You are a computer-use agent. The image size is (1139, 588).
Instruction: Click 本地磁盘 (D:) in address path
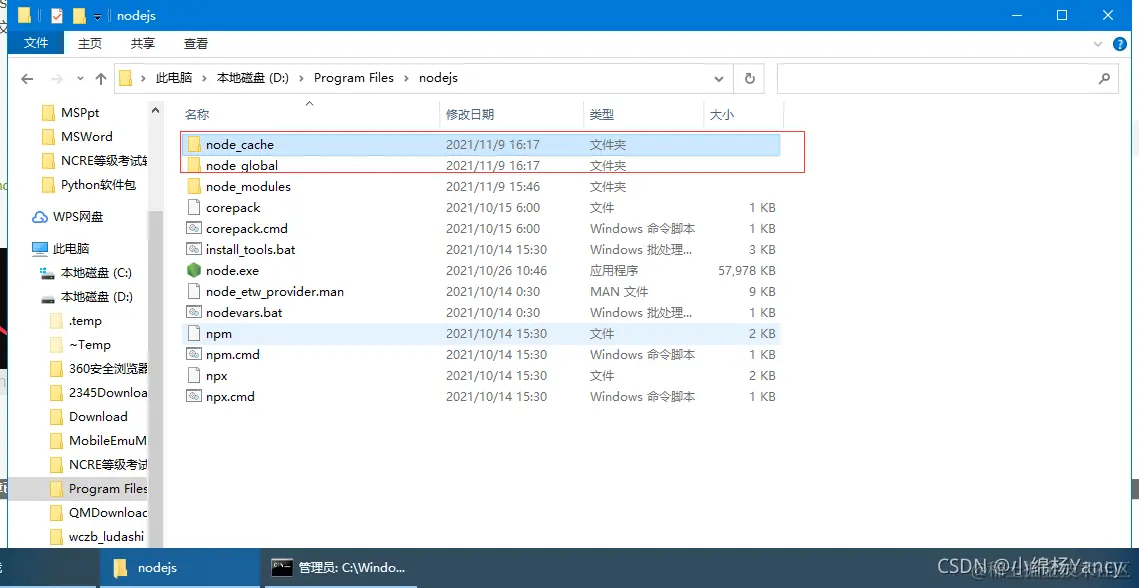tap(253, 78)
